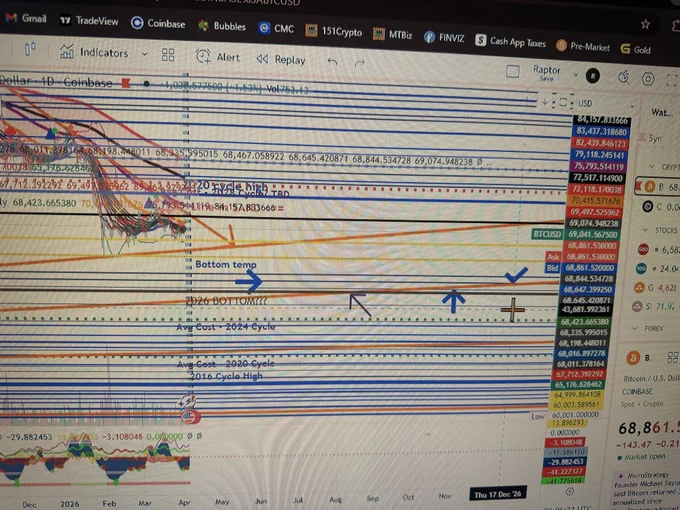Enter fullscreen mode

click(671, 80)
